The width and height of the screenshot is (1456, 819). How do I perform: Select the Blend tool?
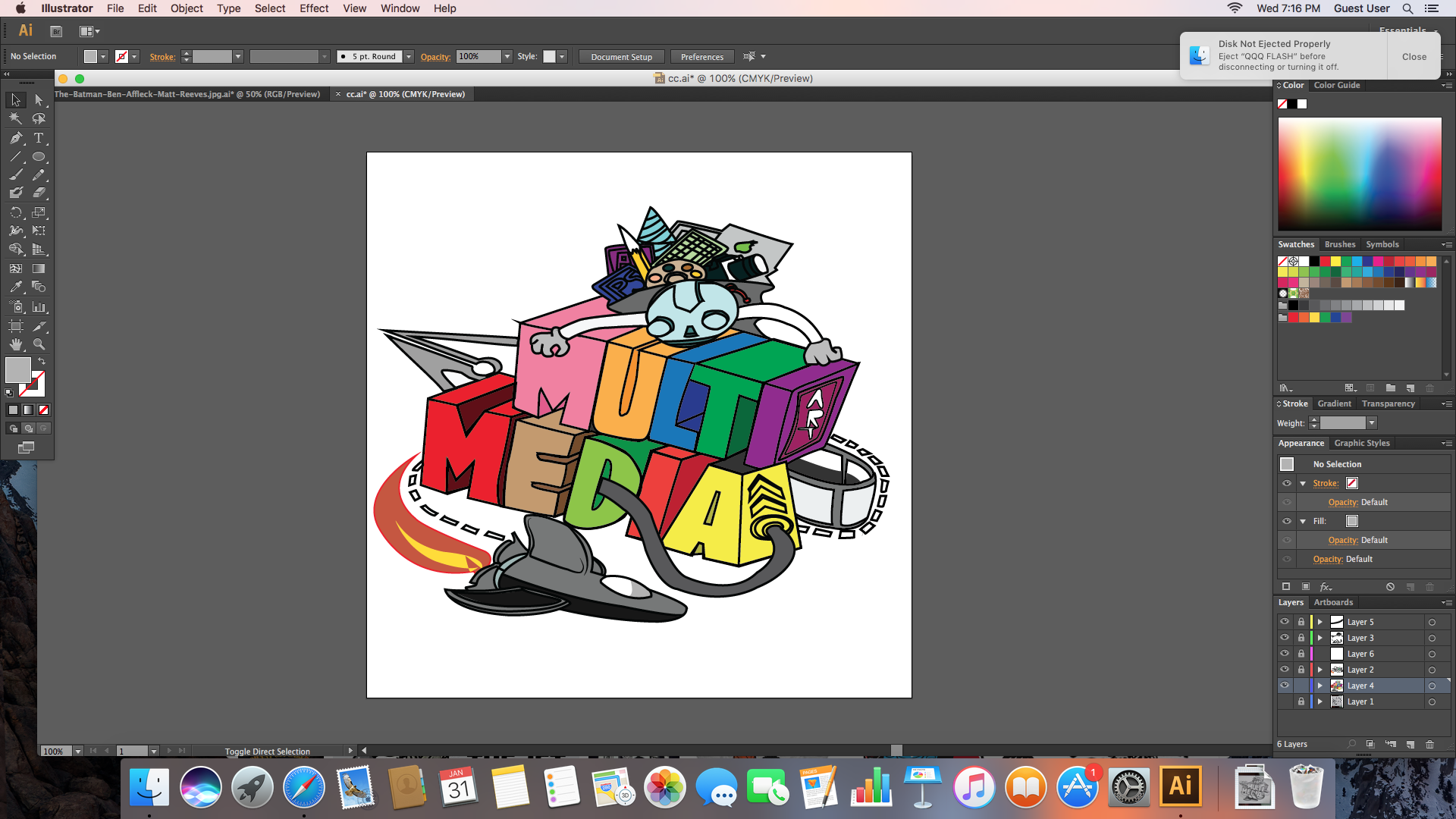coord(39,287)
